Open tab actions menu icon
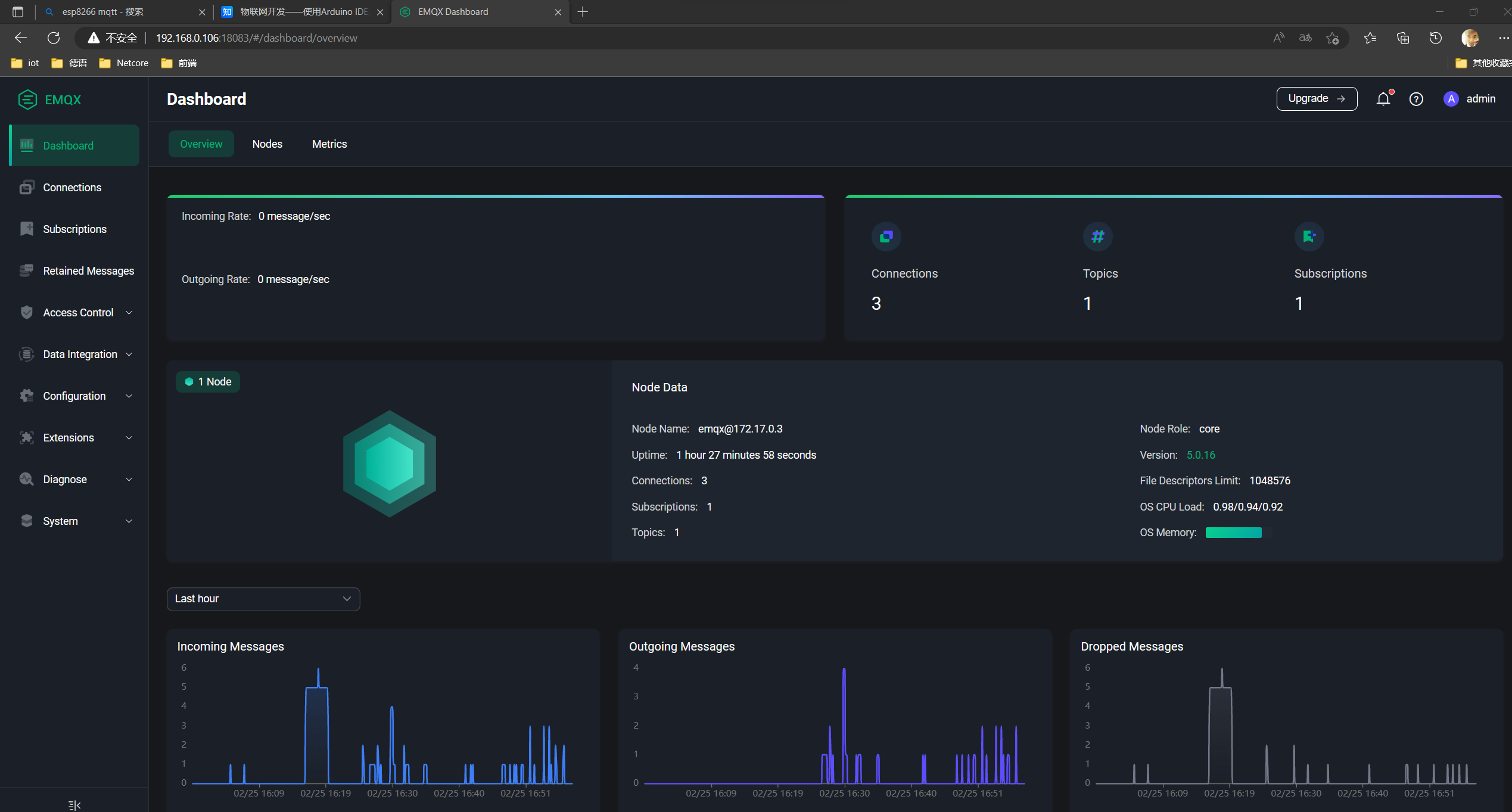This screenshot has height=812, width=1512. click(18, 12)
